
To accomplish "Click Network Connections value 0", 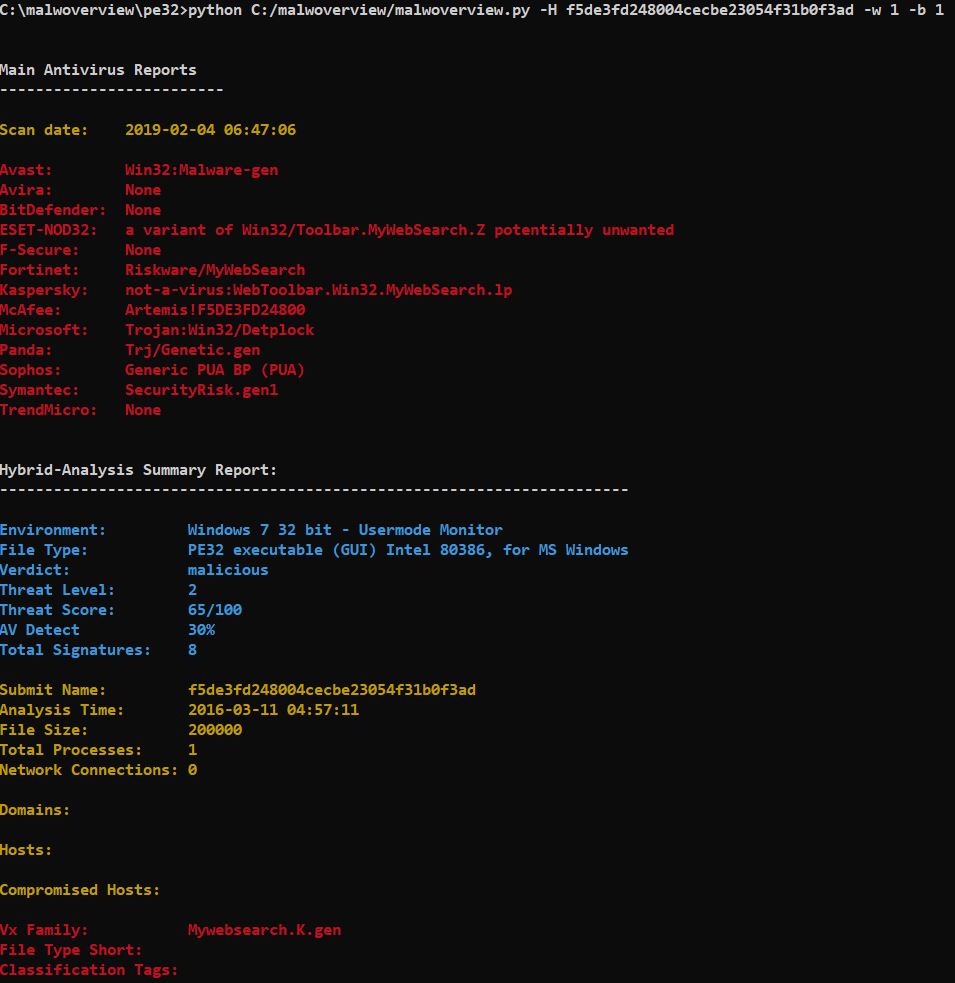I will pos(192,770).
